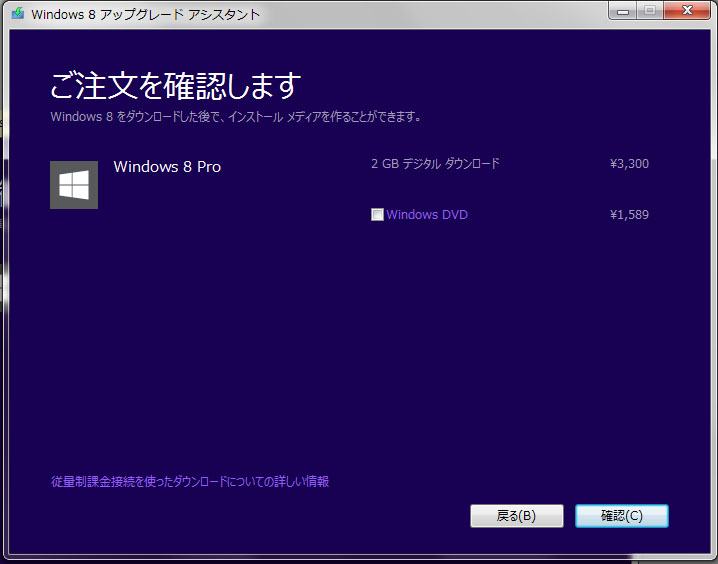Click the 2 GB デジタル ダウンロード text
The width and height of the screenshot is (718, 564).
click(x=435, y=163)
